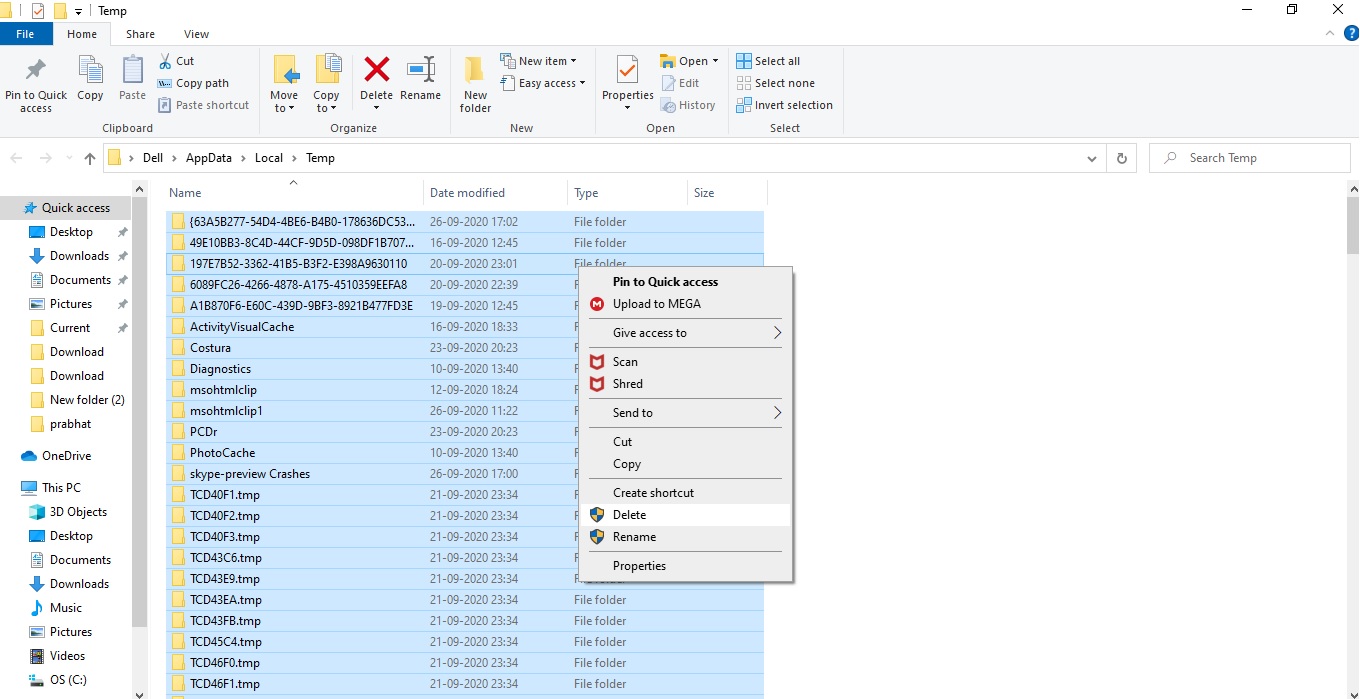Expand the New item dropdown
1360x699 pixels.
pyautogui.click(x=547, y=61)
